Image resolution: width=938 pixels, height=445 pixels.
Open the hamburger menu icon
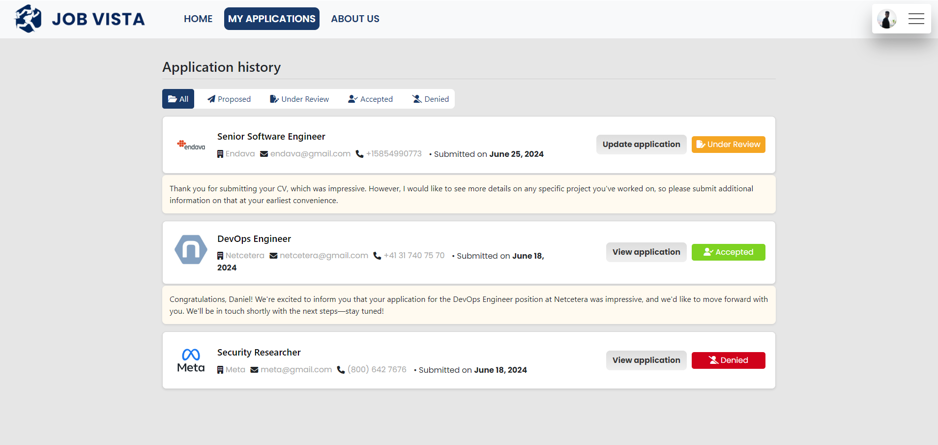pyautogui.click(x=916, y=19)
